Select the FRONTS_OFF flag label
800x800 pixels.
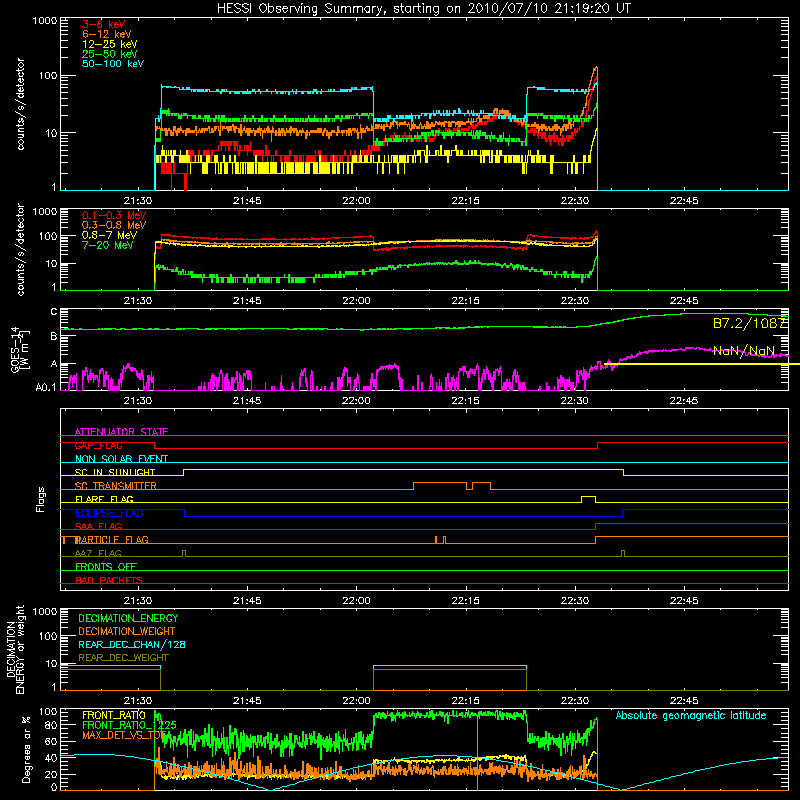coord(106,567)
